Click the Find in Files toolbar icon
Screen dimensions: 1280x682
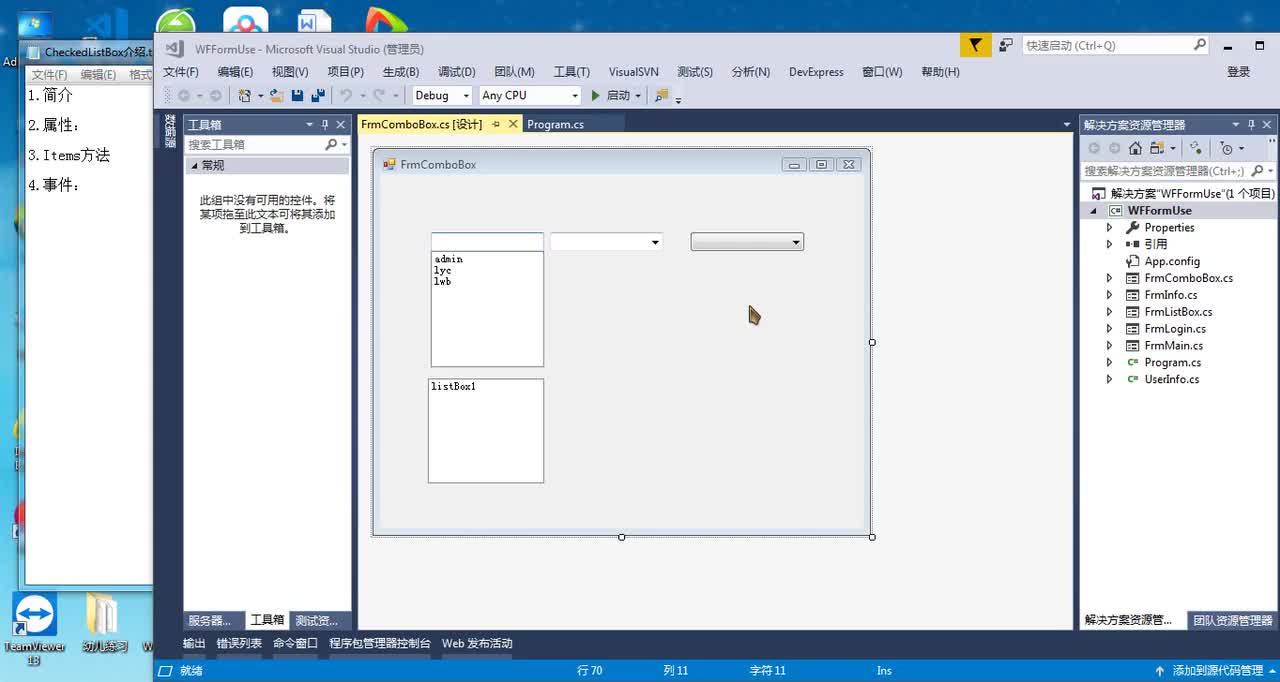[661, 95]
